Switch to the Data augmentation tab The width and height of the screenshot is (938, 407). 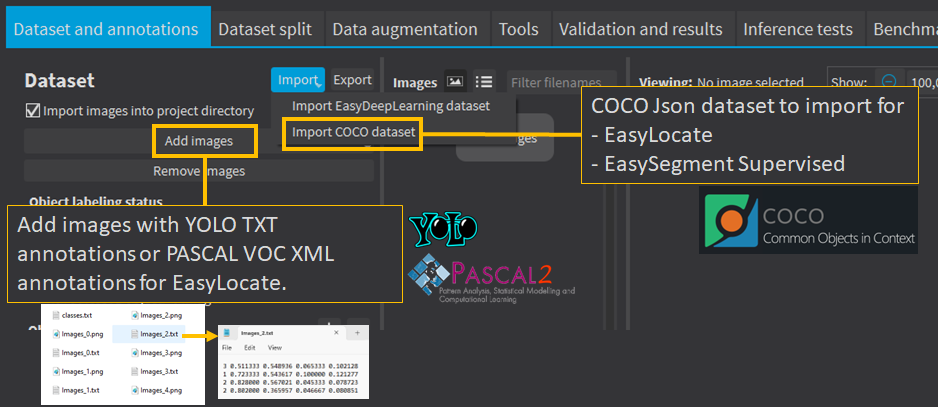click(405, 29)
